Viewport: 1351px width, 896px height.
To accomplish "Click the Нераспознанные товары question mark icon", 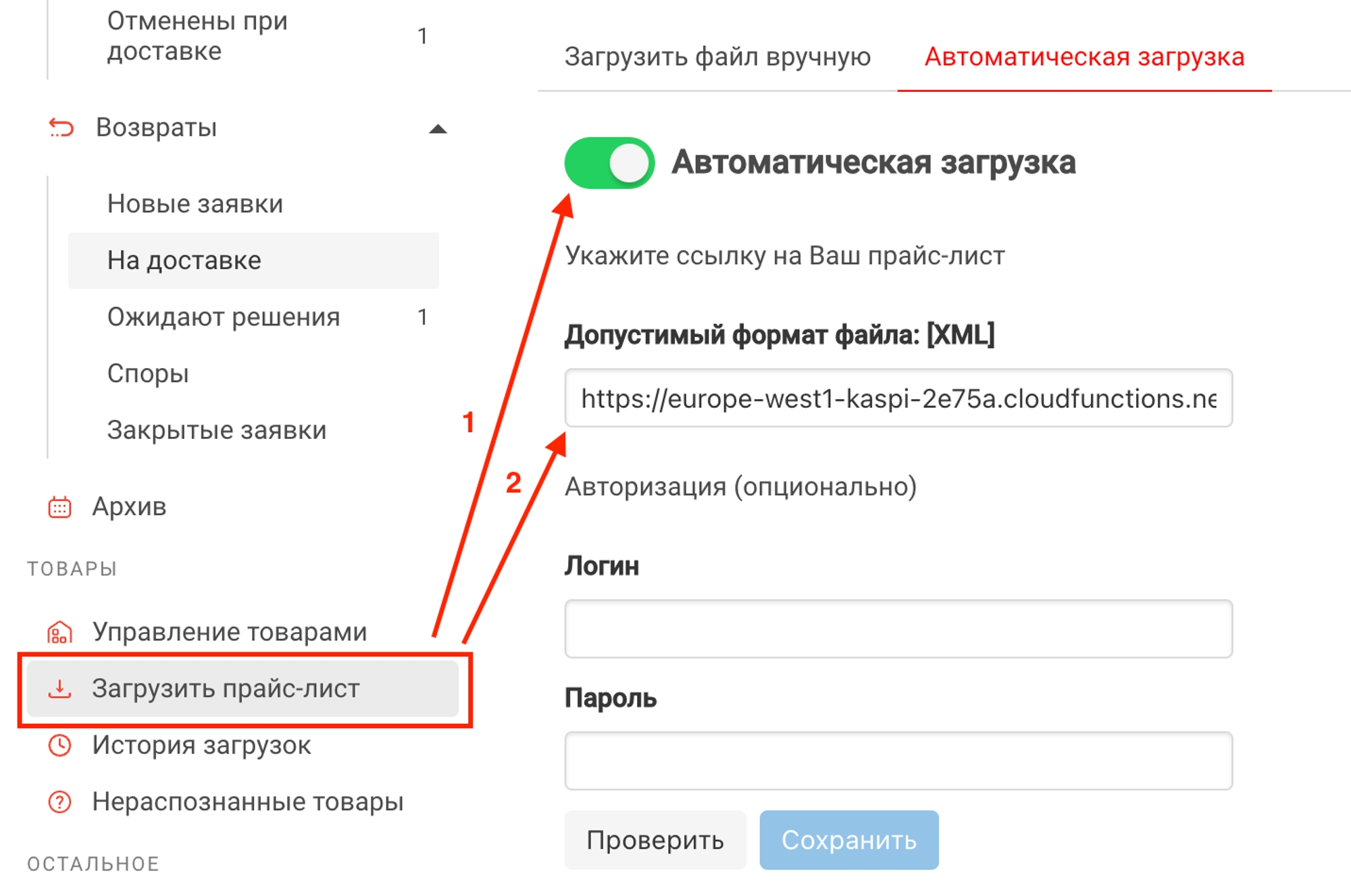I will pyautogui.click(x=59, y=802).
